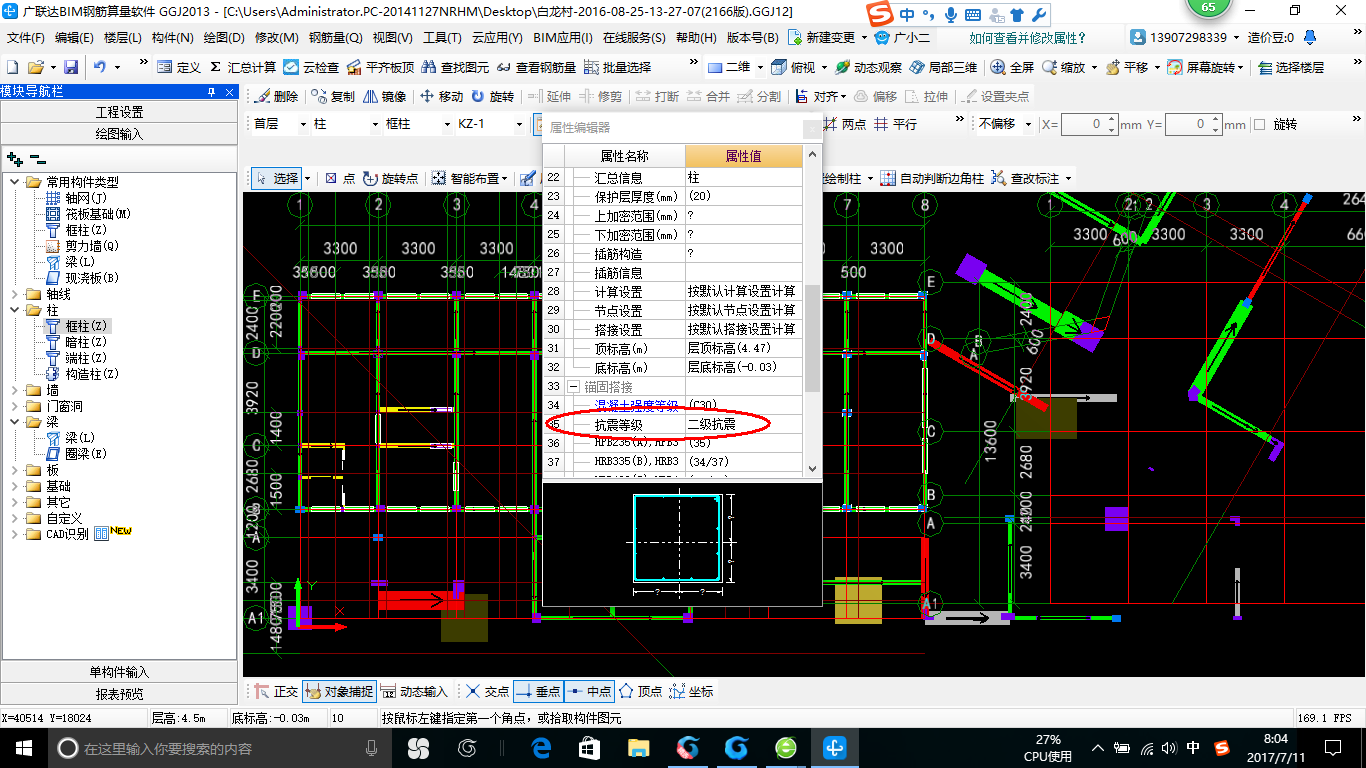Click 全屏 full screen tool
Image resolution: width=1366 pixels, height=768 pixels.
(1012, 67)
